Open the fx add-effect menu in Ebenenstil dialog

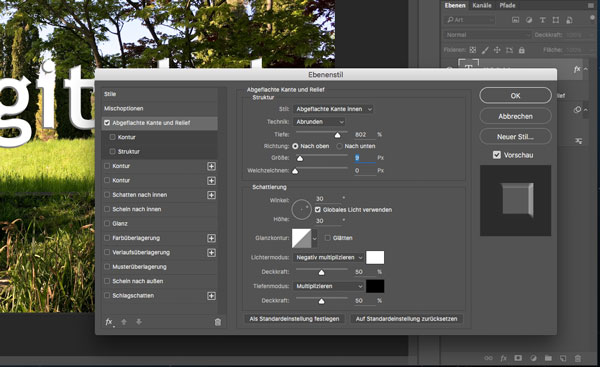point(109,322)
